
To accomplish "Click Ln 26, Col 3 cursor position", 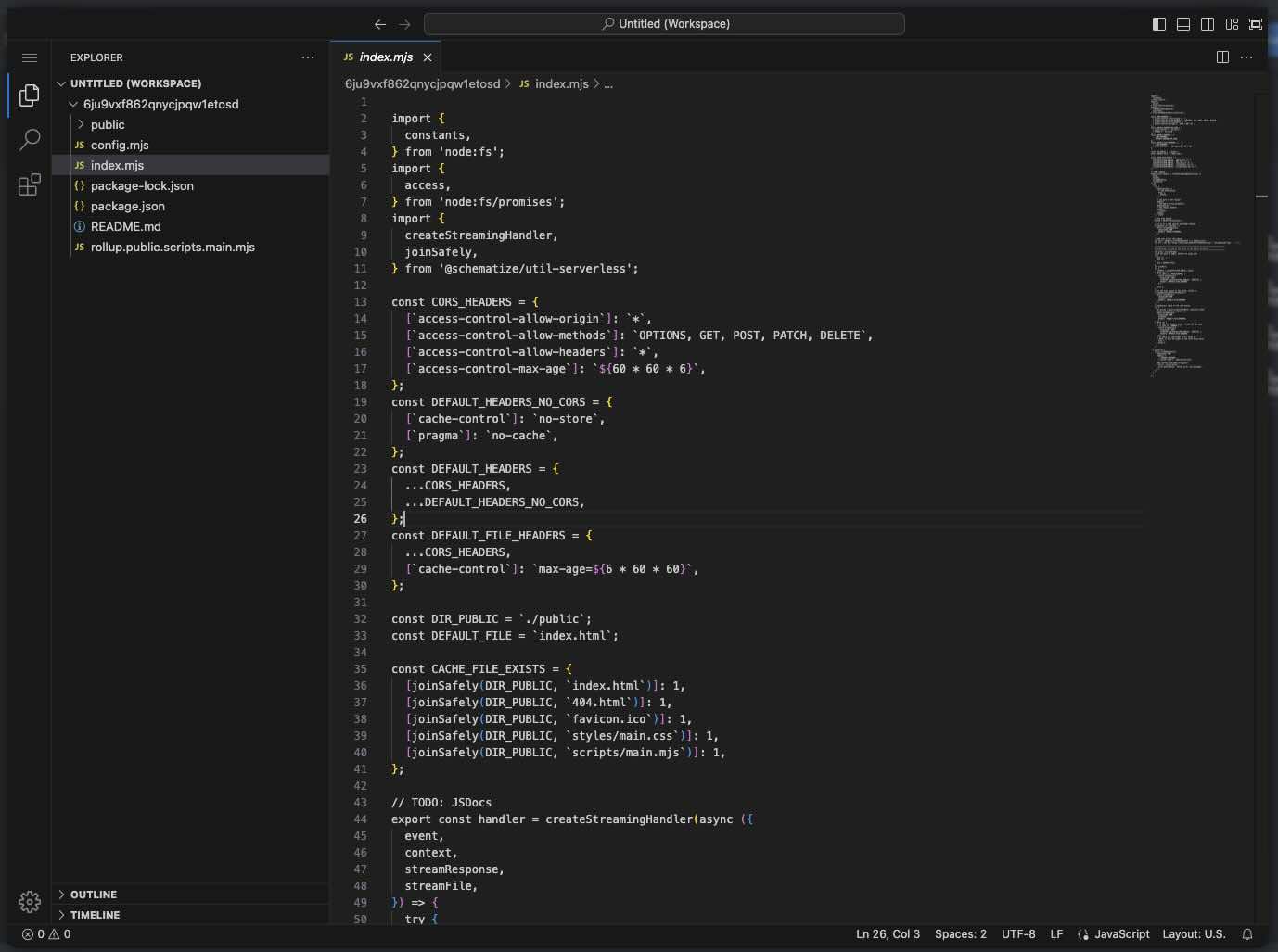I will click(888, 934).
